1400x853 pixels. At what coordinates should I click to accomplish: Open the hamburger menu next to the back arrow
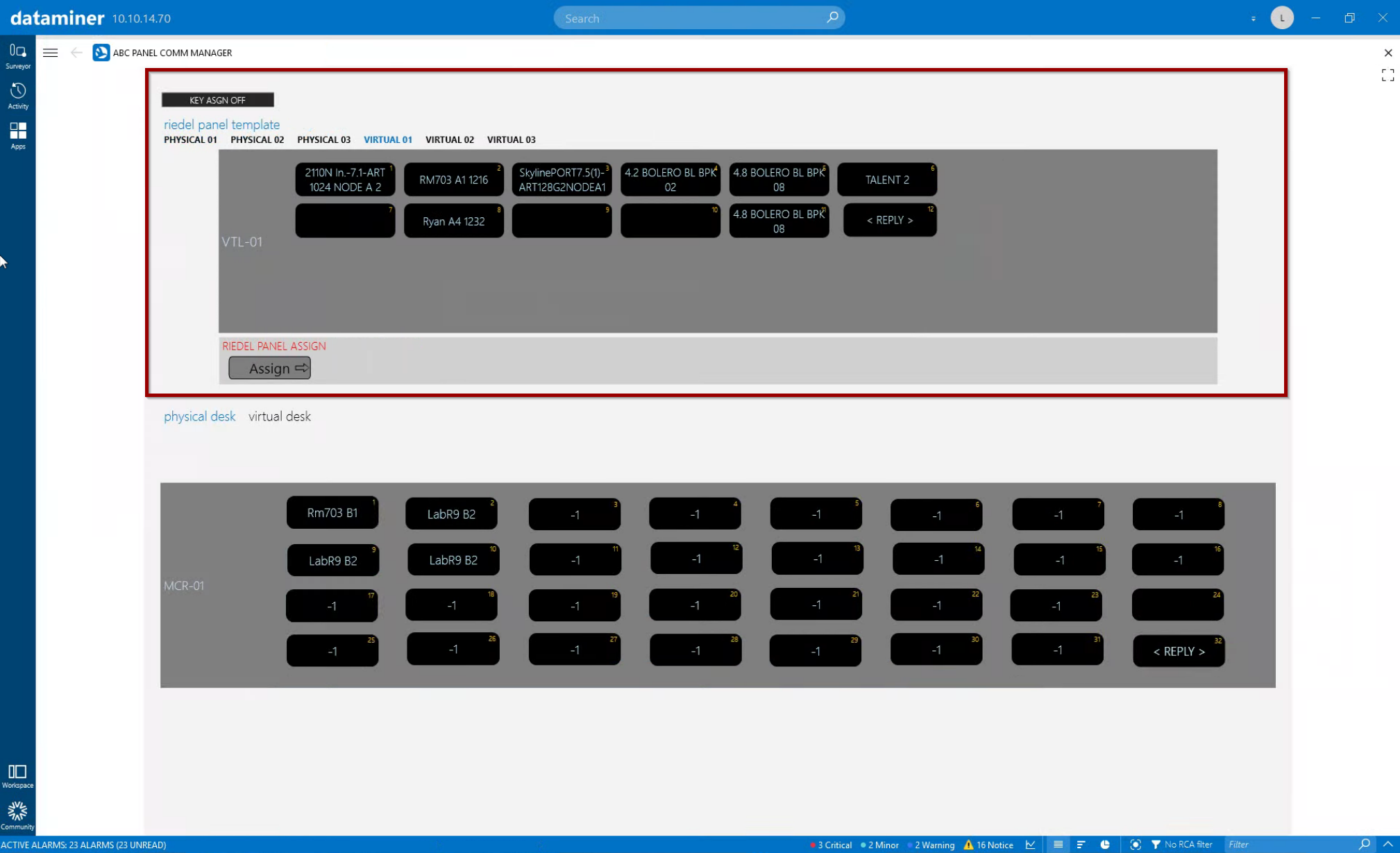coord(50,53)
